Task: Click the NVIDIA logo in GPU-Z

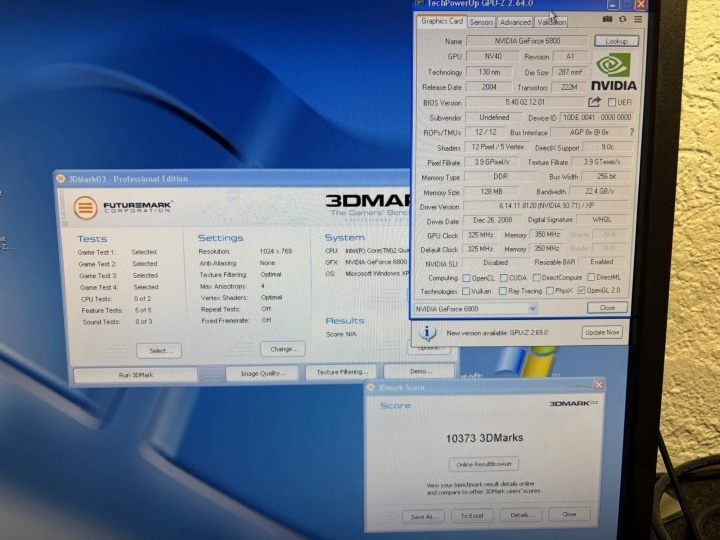Action: click(613, 72)
